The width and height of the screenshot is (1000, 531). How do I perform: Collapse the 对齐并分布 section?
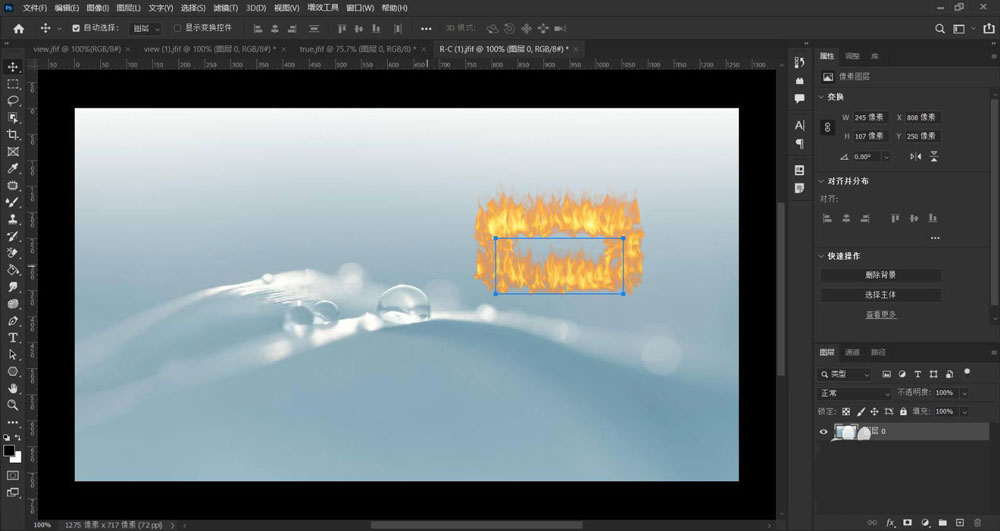(x=822, y=181)
